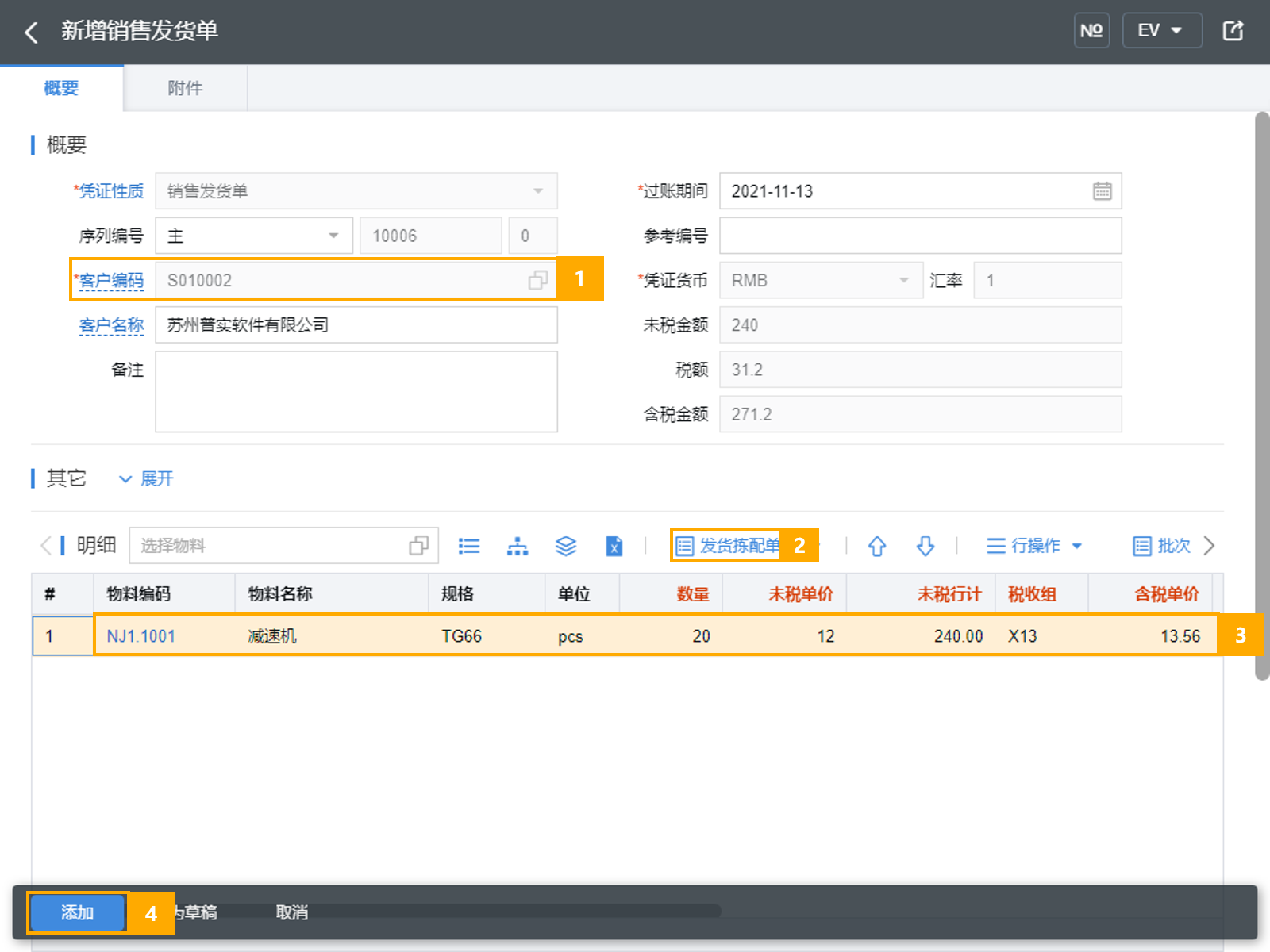Click the No. numbering icon in header

point(1091,31)
